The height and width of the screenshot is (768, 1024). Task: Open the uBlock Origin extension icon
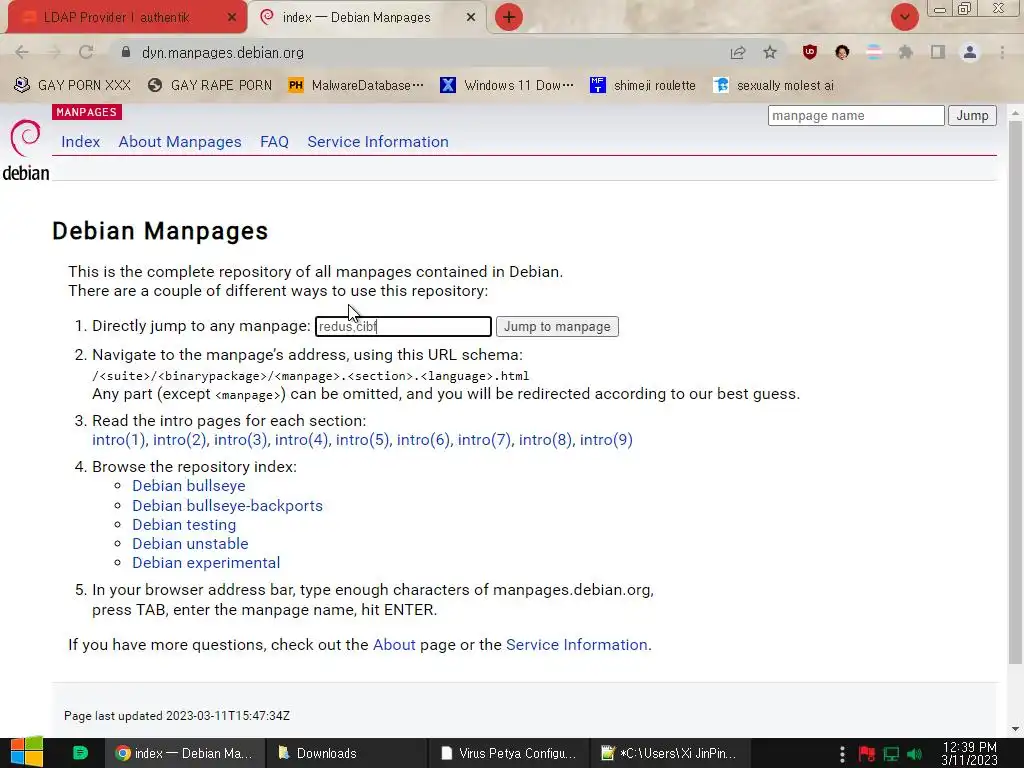point(810,52)
